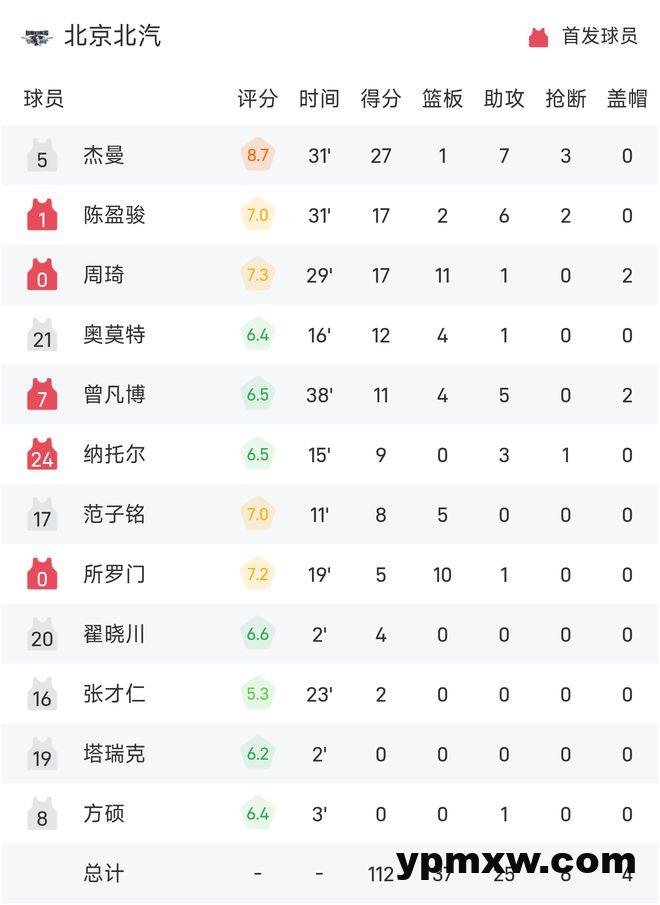This screenshot has width=660, height=905.
Task: Open player 所罗门's name link
Action: (x=114, y=575)
